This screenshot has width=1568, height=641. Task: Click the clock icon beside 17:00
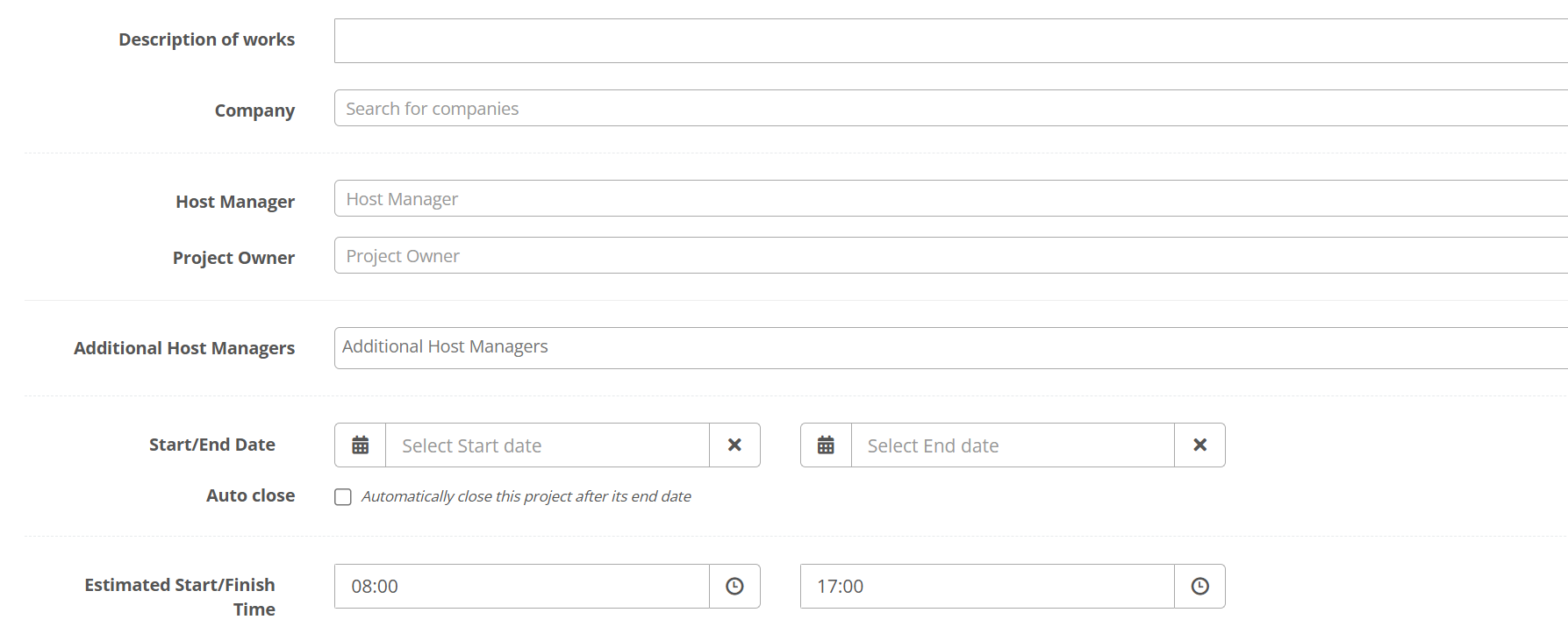click(x=1199, y=587)
